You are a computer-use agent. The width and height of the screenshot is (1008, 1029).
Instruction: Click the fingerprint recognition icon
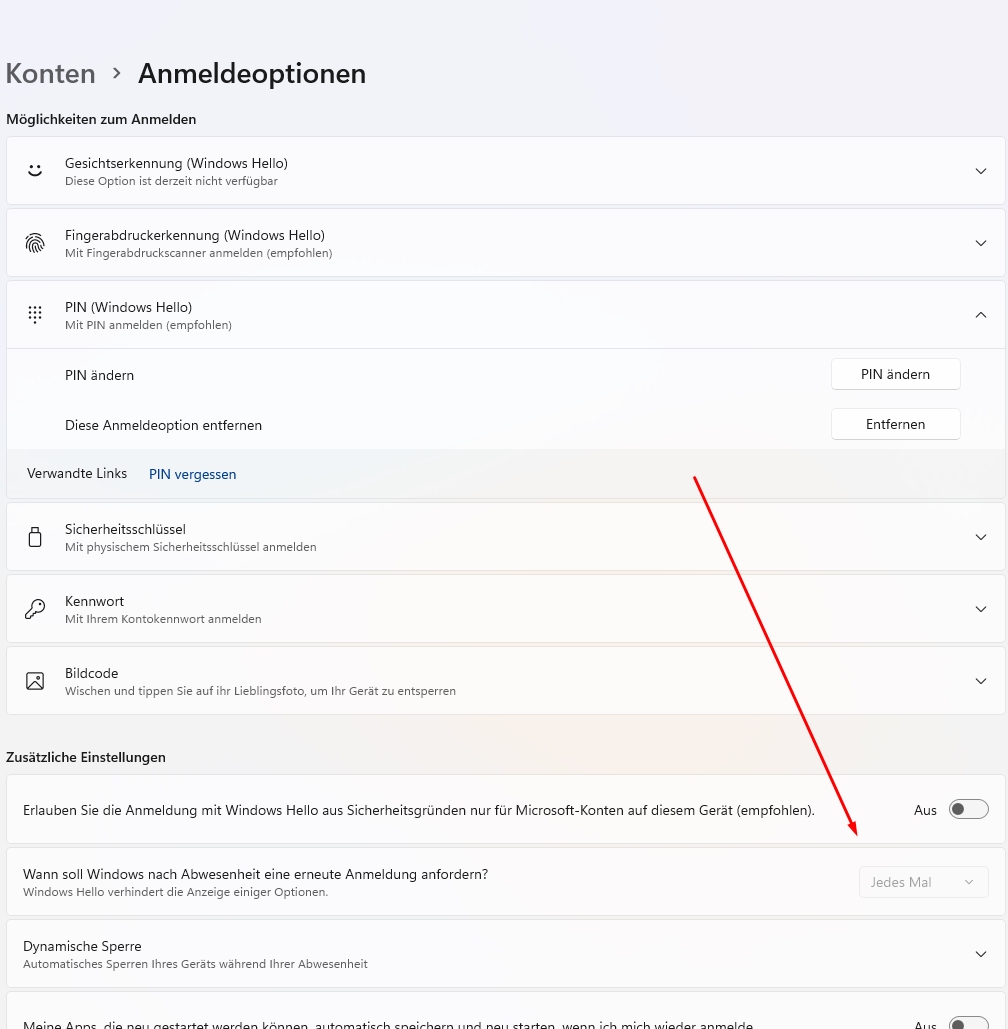point(35,243)
